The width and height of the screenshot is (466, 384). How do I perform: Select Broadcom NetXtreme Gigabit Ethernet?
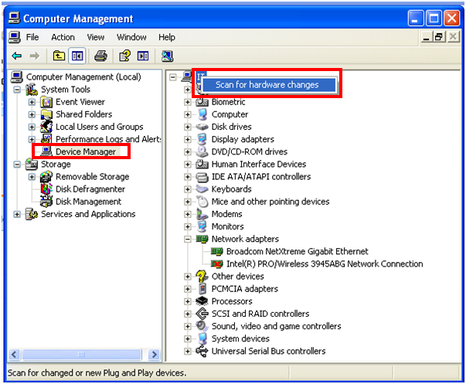click(x=297, y=251)
